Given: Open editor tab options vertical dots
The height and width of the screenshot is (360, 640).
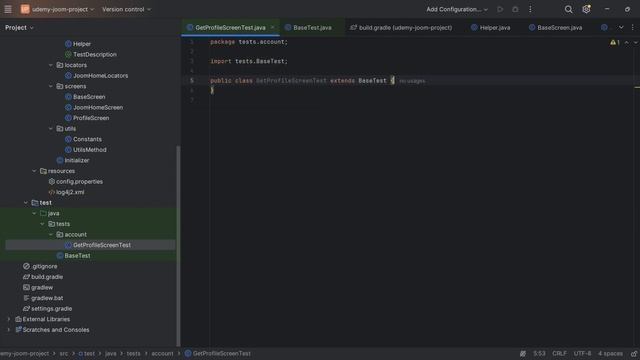Looking at the screenshot, I should pyautogui.click(x=633, y=27).
